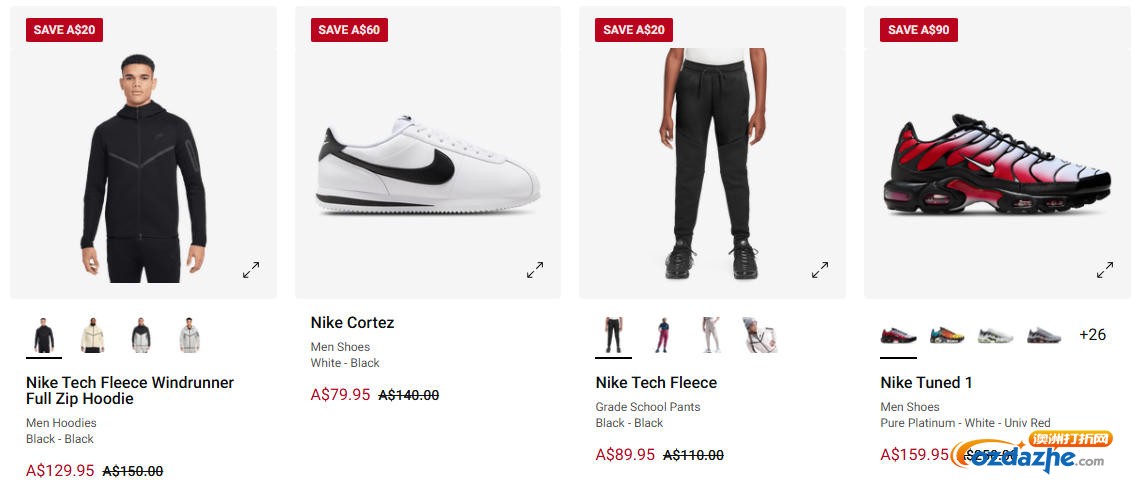The image size is (1135, 486).
Task: Choose the light grey hoodie variant
Action: click(190, 336)
